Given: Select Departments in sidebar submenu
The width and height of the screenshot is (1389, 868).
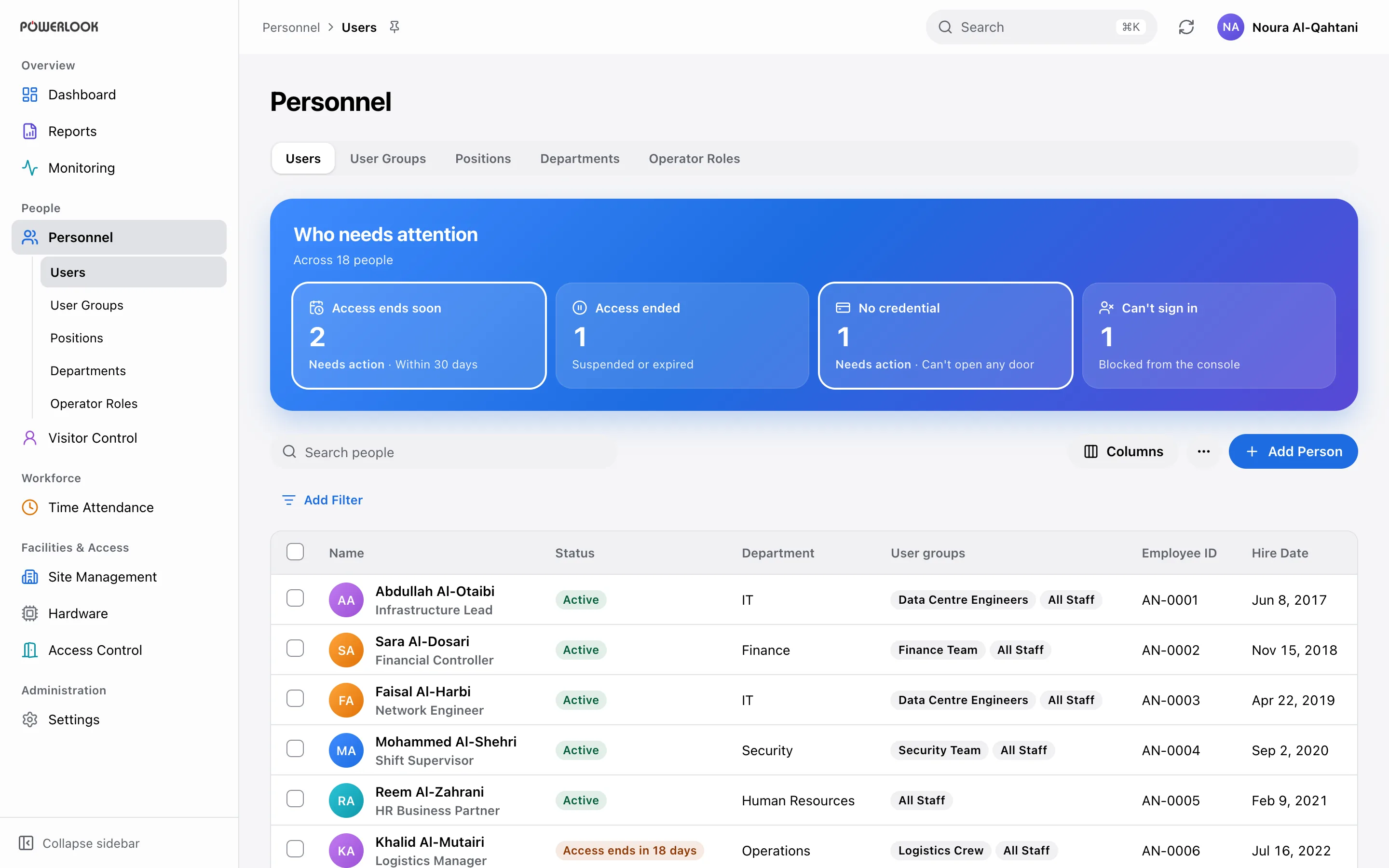Looking at the screenshot, I should (x=133, y=371).
